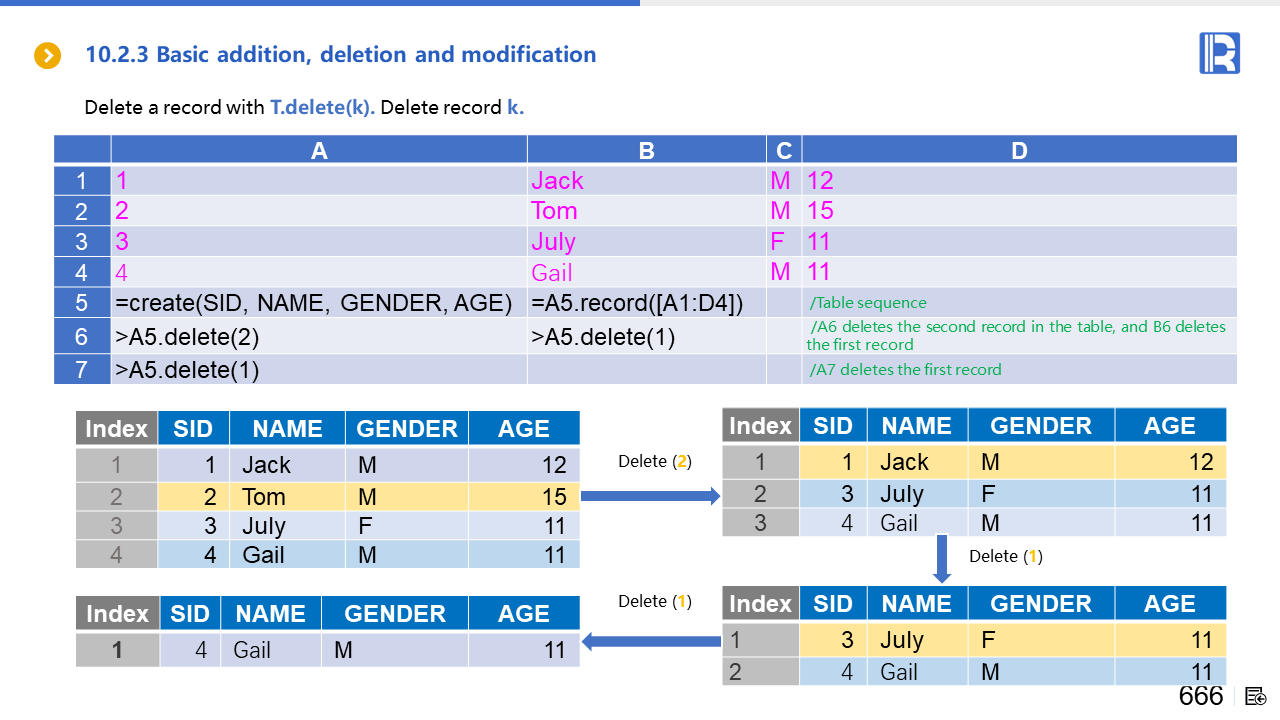Click the R logo in the top-right corner
This screenshot has width=1280, height=720.
pyautogui.click(x=1219, y=53)
